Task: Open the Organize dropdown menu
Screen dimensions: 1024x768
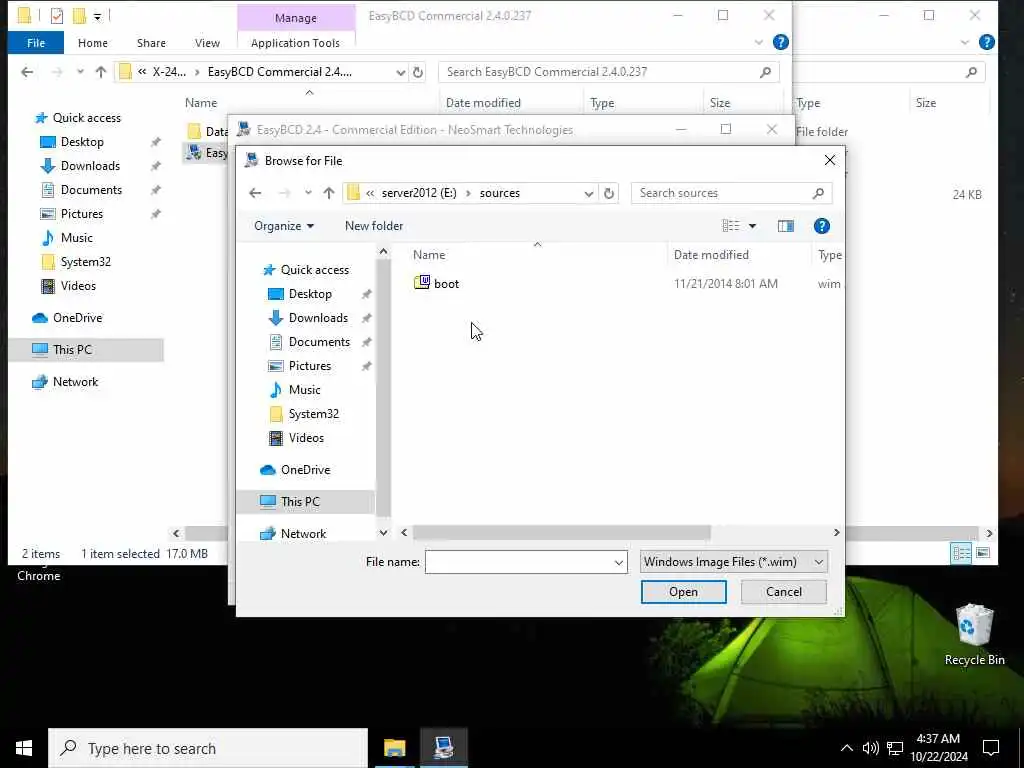Action: (284, 226)
